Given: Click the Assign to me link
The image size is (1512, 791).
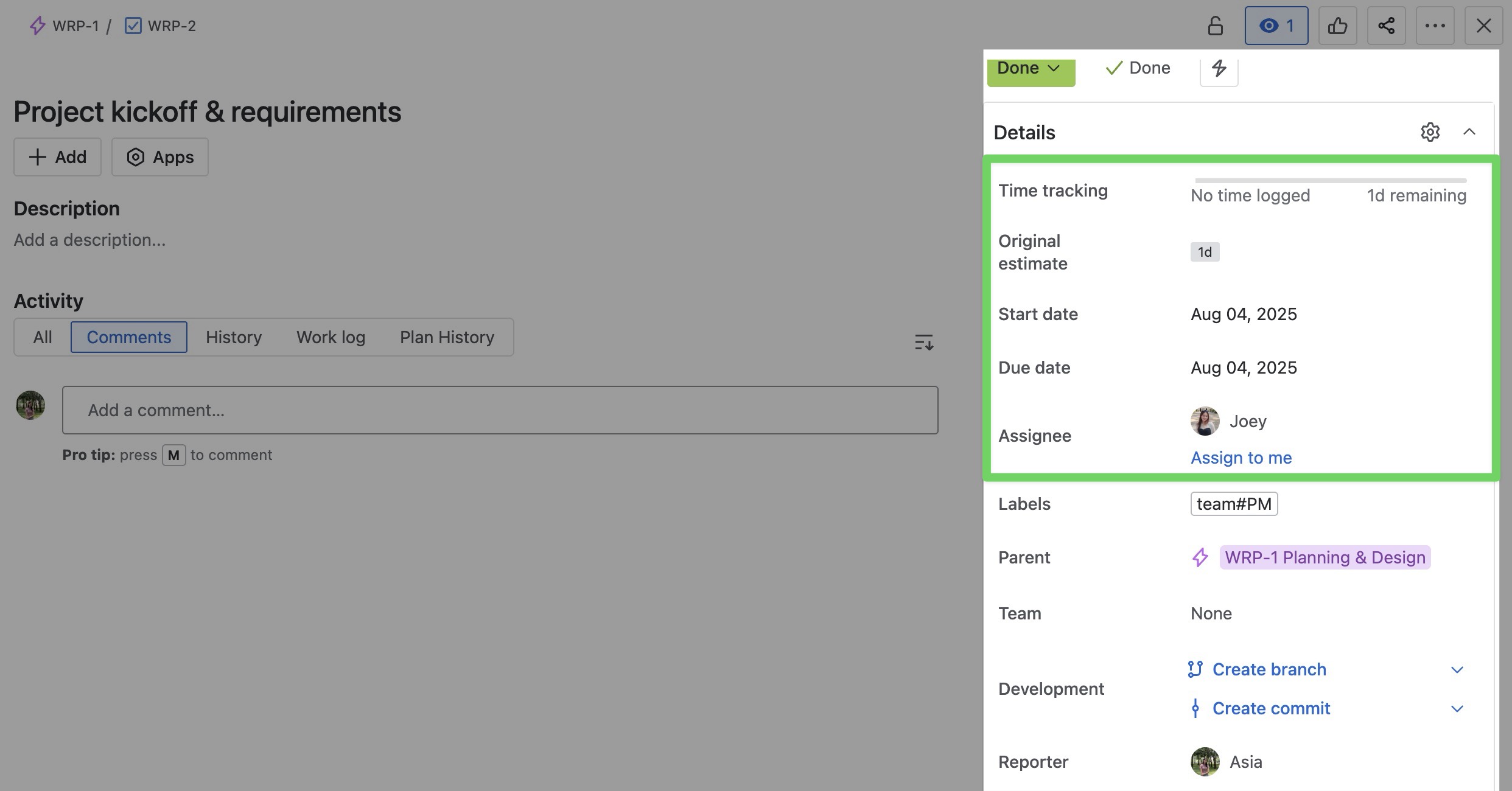Looking at the screenshot, I should pyautogui.click(x=1240, y=457).
